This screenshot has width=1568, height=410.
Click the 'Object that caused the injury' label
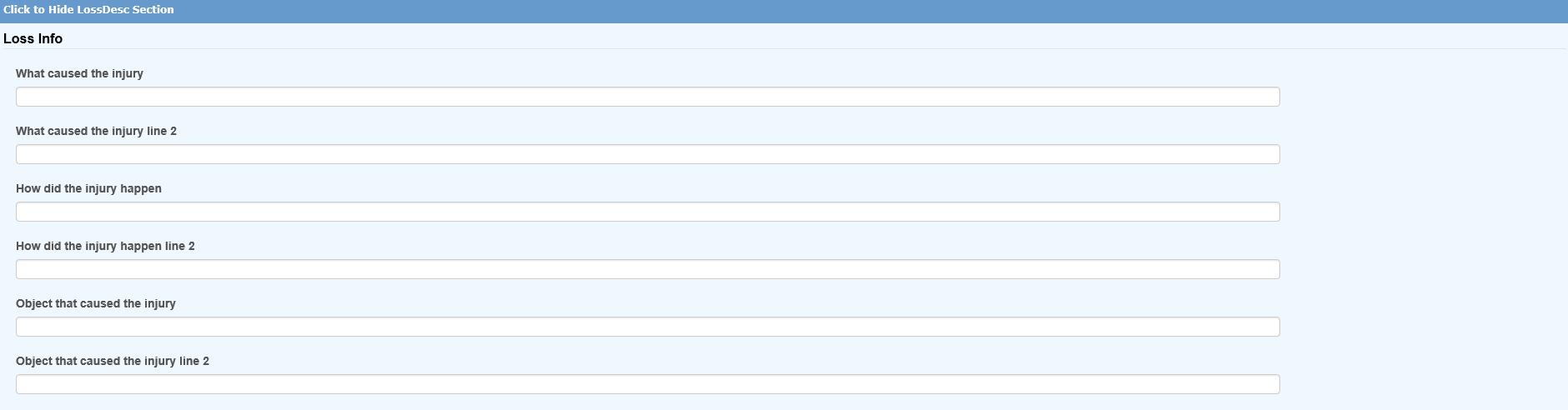point(95,303)
